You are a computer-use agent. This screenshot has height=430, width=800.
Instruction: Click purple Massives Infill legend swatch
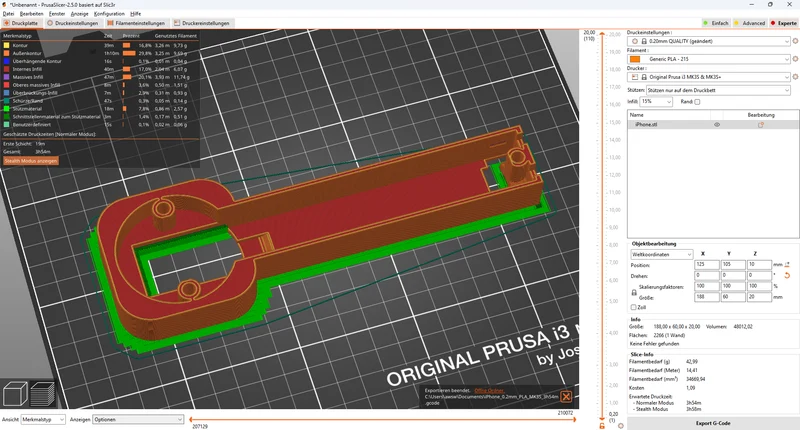[7, 77]
